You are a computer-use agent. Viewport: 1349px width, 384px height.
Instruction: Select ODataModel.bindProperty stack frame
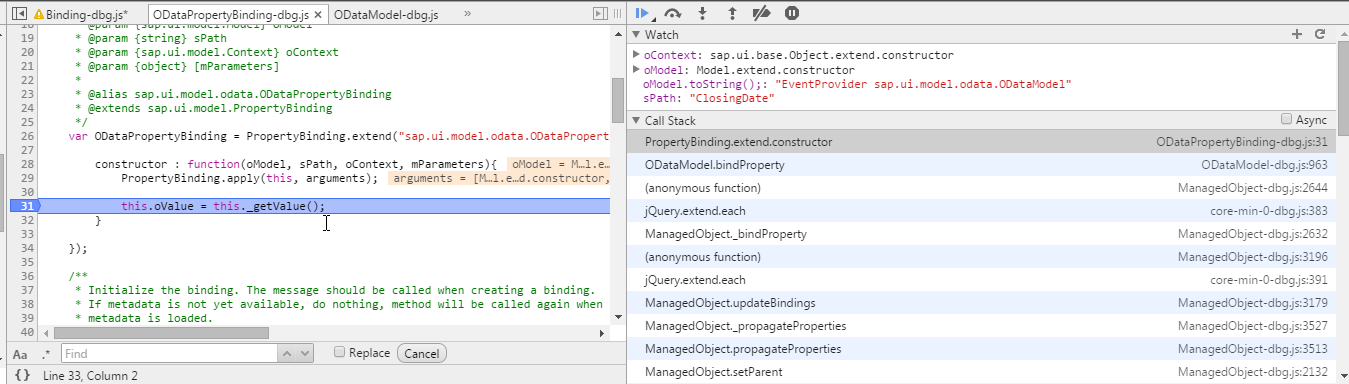[x=983, y=165]
